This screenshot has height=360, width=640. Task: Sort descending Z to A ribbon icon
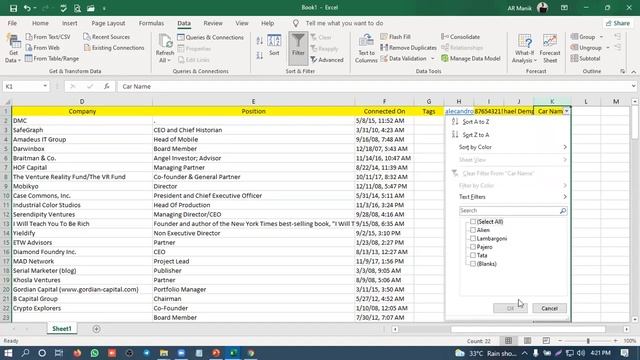(x=260, y=56)
